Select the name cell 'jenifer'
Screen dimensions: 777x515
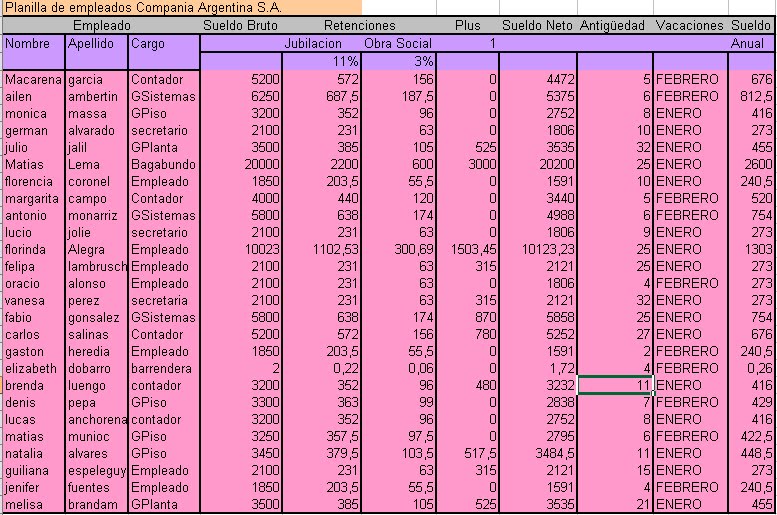coord(33,487)
